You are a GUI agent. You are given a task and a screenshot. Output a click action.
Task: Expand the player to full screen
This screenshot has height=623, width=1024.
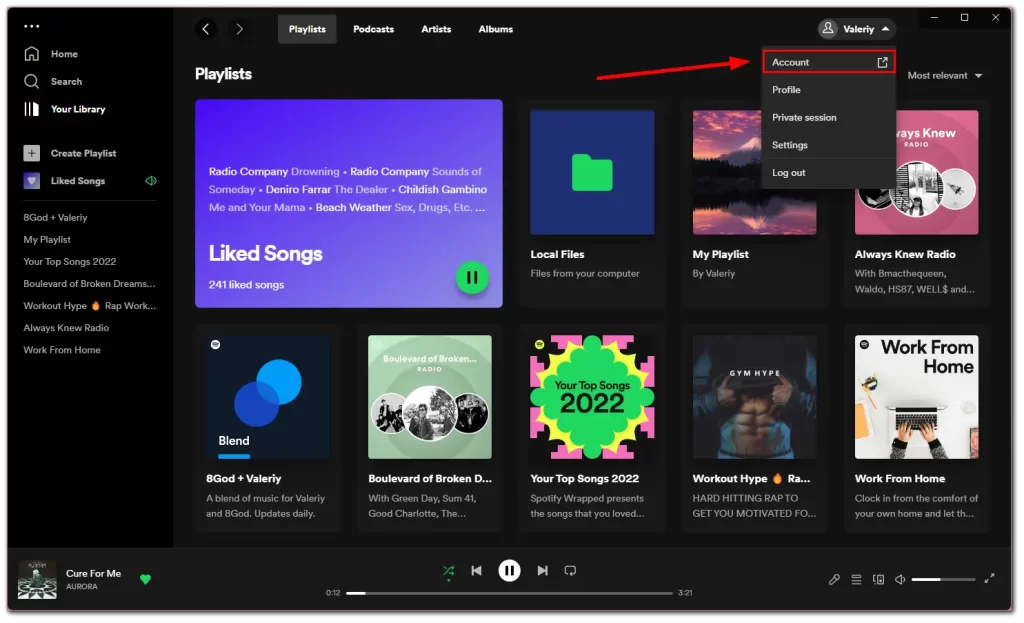click(x=989, y=578)
